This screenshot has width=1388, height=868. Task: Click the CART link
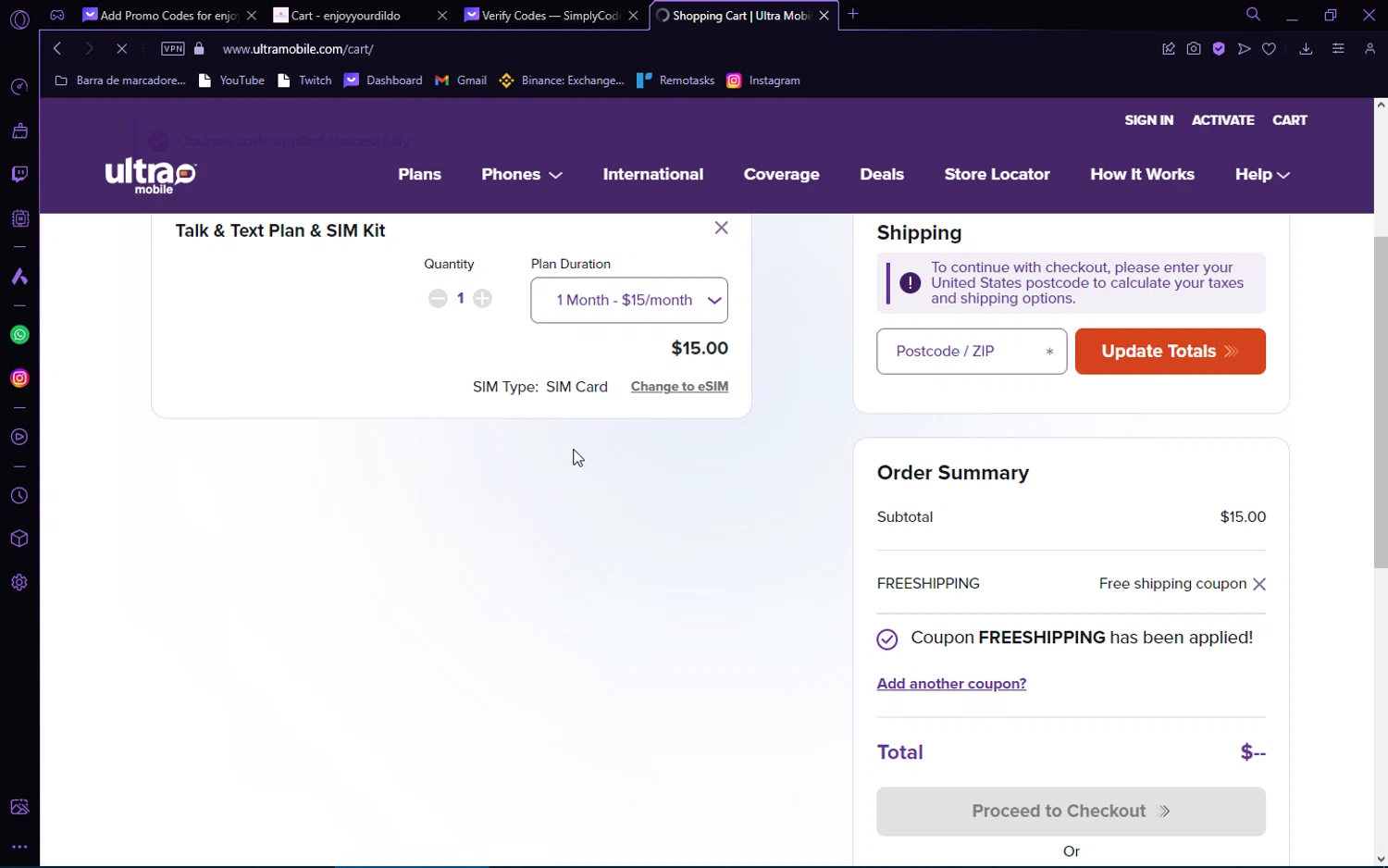click(1290, 120)
